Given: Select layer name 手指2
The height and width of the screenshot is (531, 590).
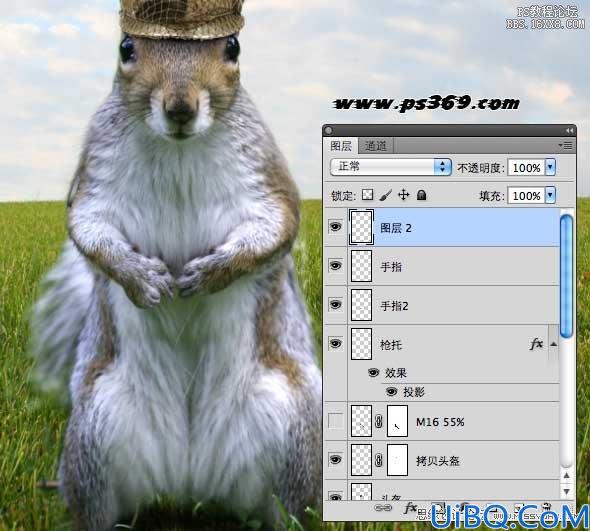Looking at the screenshot, I should coord(394,306).
